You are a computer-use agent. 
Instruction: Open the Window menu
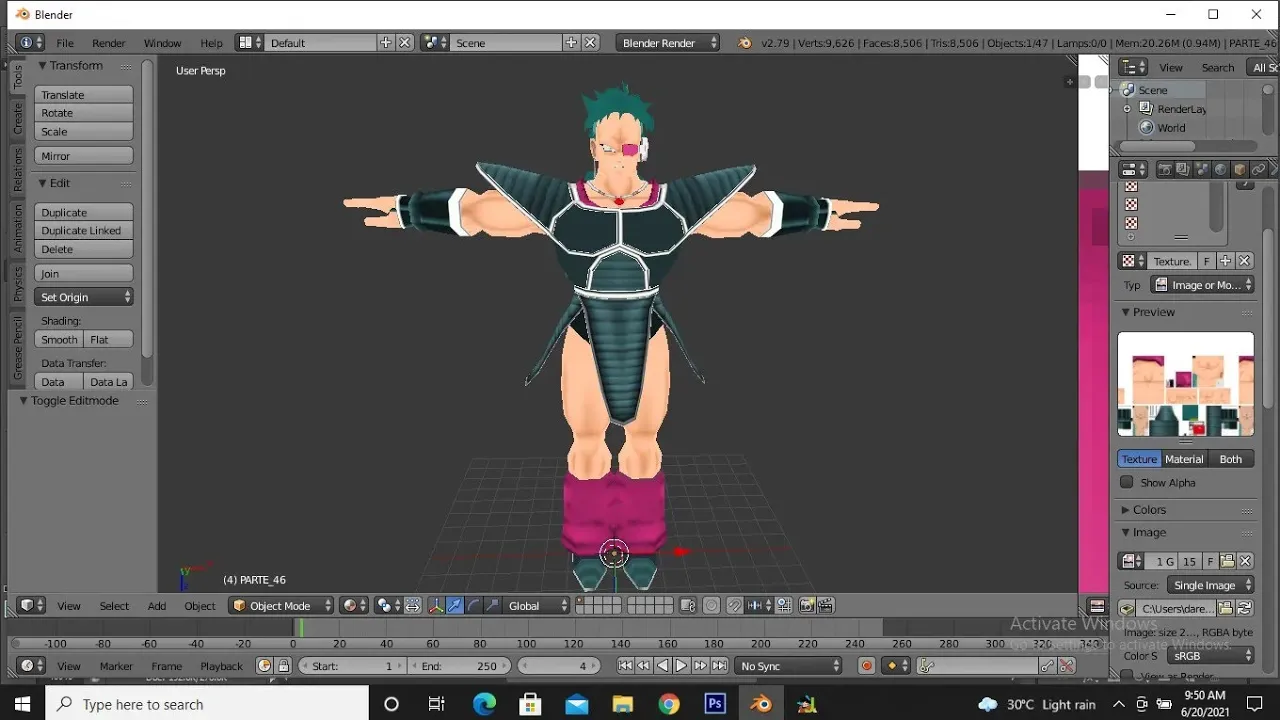[162, 43]
